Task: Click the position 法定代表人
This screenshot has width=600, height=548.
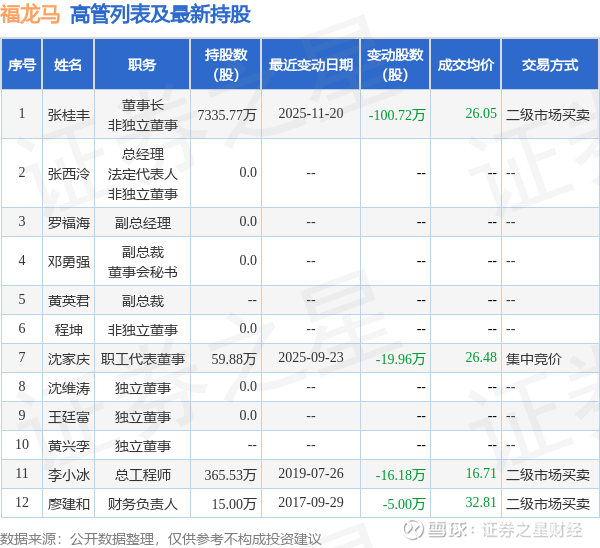Action: [x=142, y=174]
